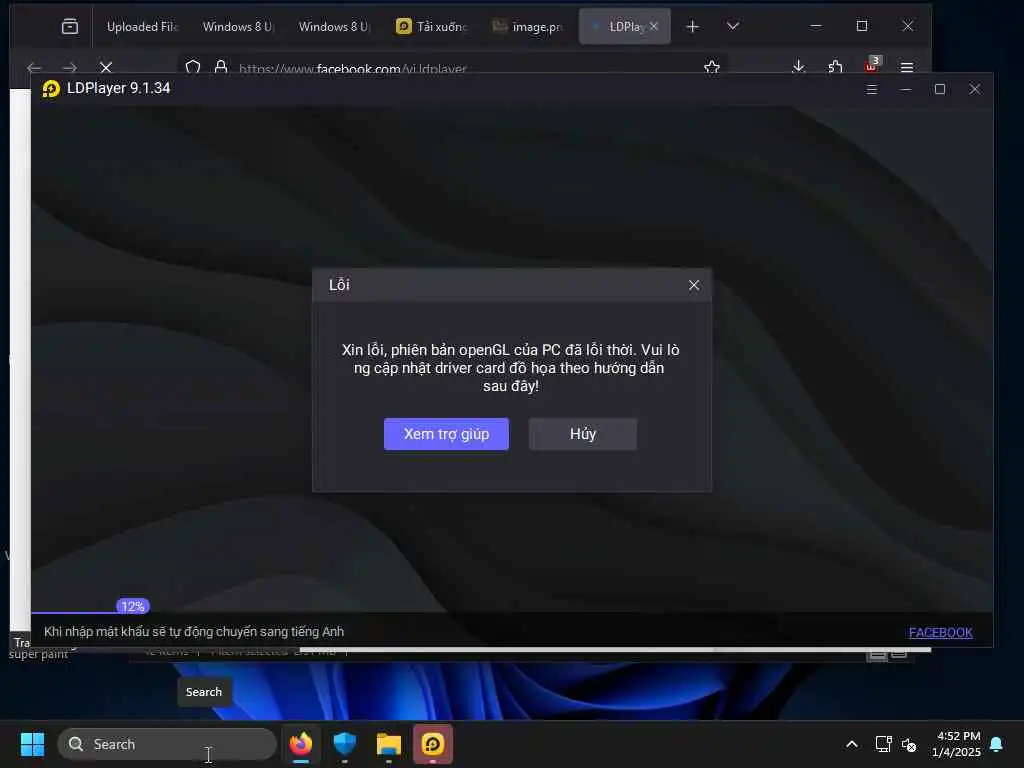Image resolution: width=1024 pixels, height=768 pixels.
Task: Click the muted volume tray icon
Action: tap(909, 745)
